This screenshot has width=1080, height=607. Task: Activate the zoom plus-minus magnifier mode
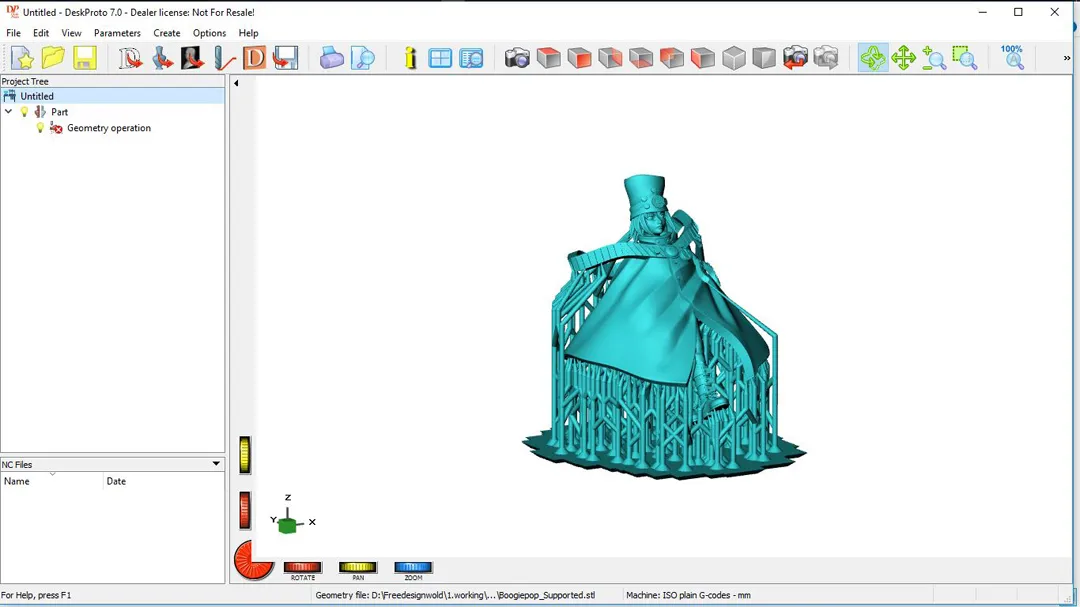934,58
